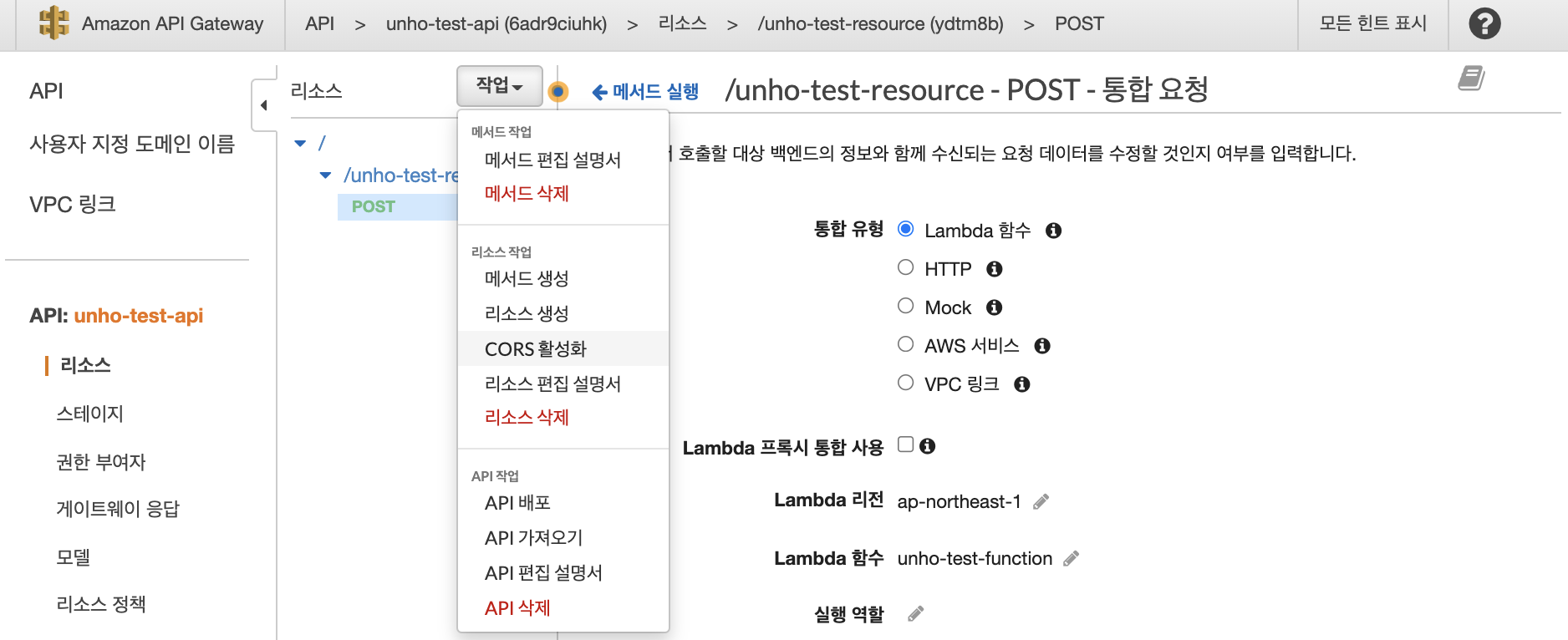Screen dimensions: 1568x640
Task: Open the documentation book icon
Action: 1471,79
